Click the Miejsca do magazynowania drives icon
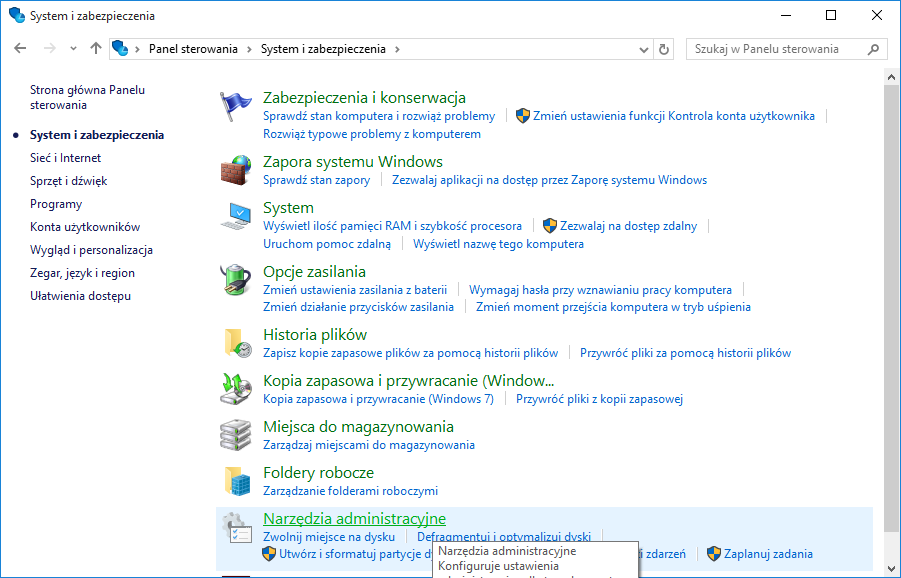901x578 pixels. click(236, 435)
